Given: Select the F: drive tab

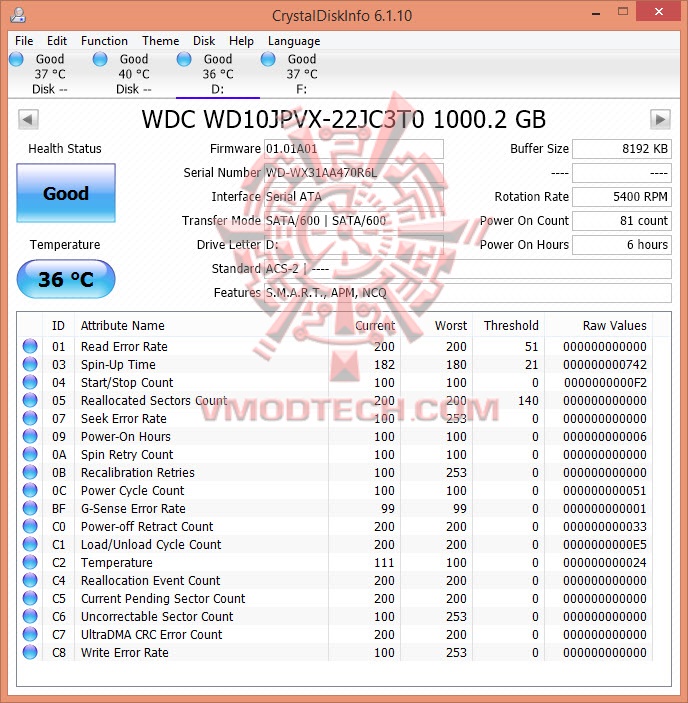Looking at the screenshot, I should point(302,74).
